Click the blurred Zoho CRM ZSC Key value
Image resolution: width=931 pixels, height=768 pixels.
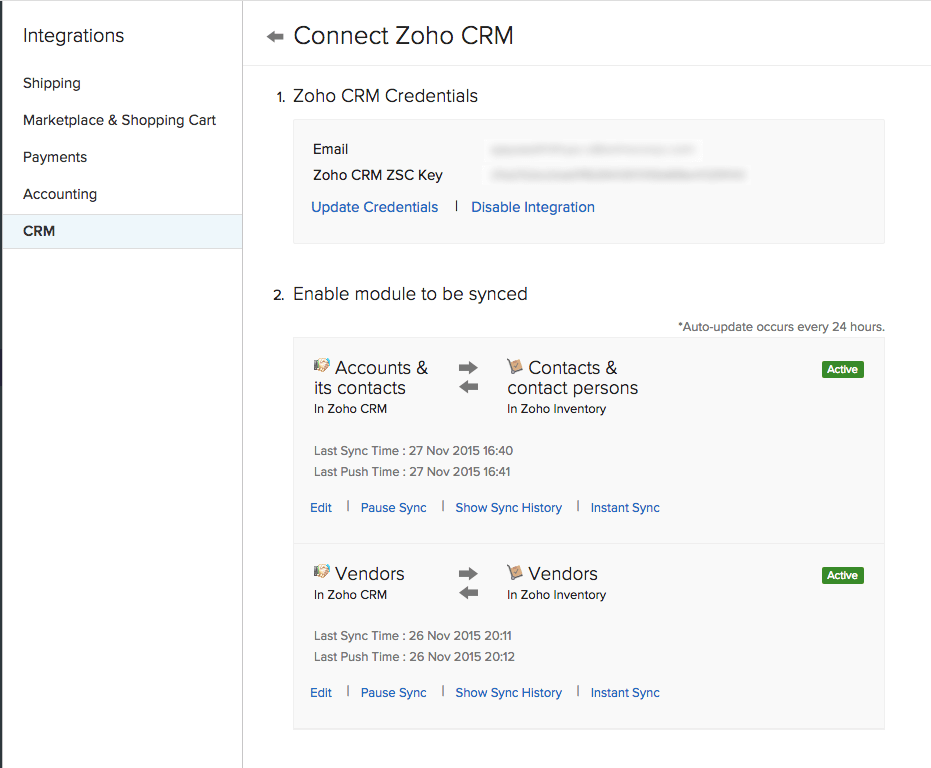(618, 175)
